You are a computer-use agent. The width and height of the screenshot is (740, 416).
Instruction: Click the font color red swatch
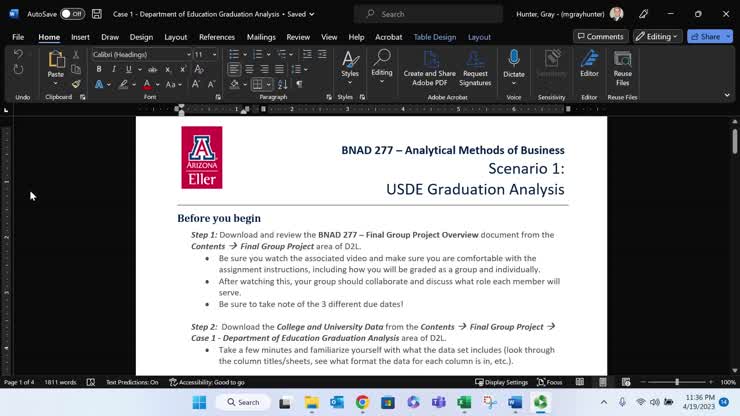click(x=147, y=85)
